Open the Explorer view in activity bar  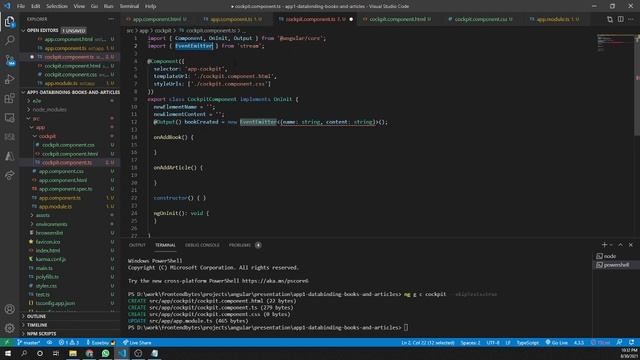point(9,21)
